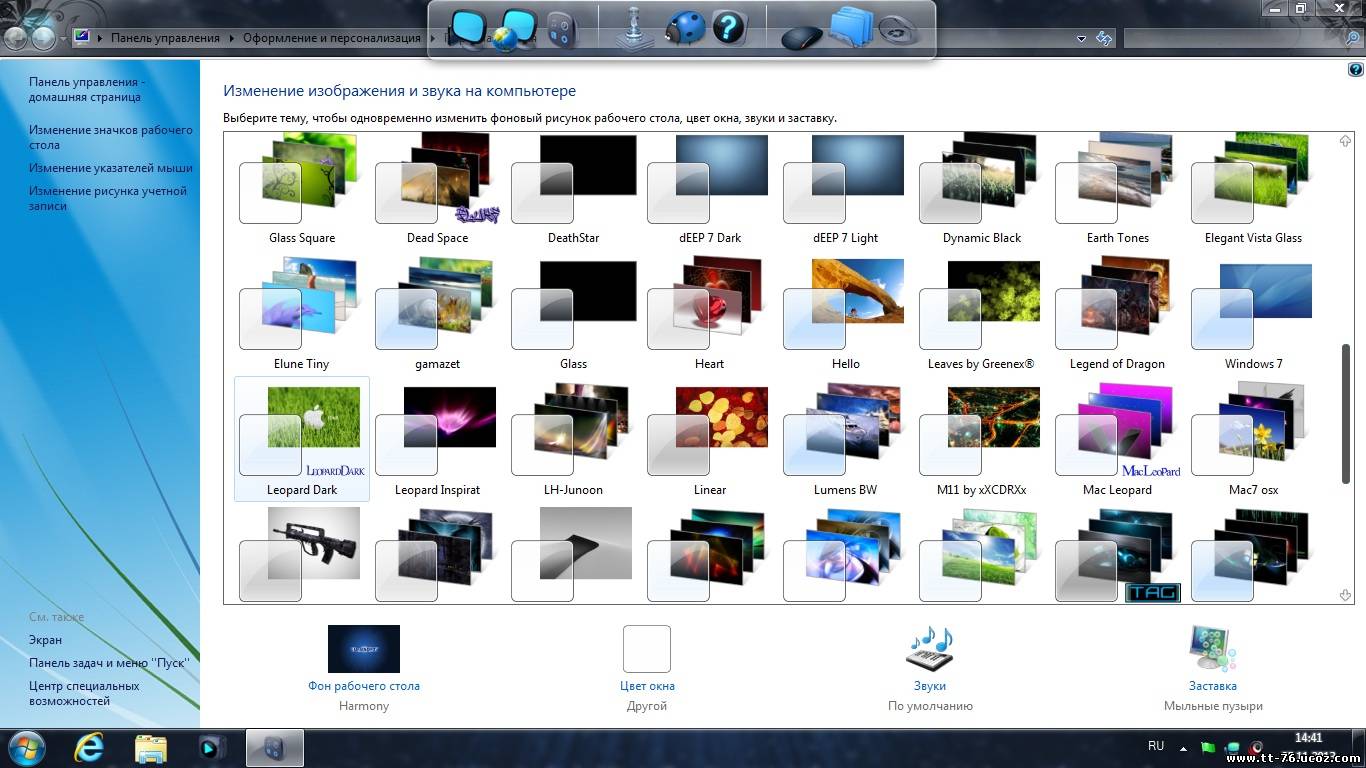Open Панель задач и меню Пуск link
This screenshot has width=1366, height=768.
pyautogui.click(x=109, y=663)
